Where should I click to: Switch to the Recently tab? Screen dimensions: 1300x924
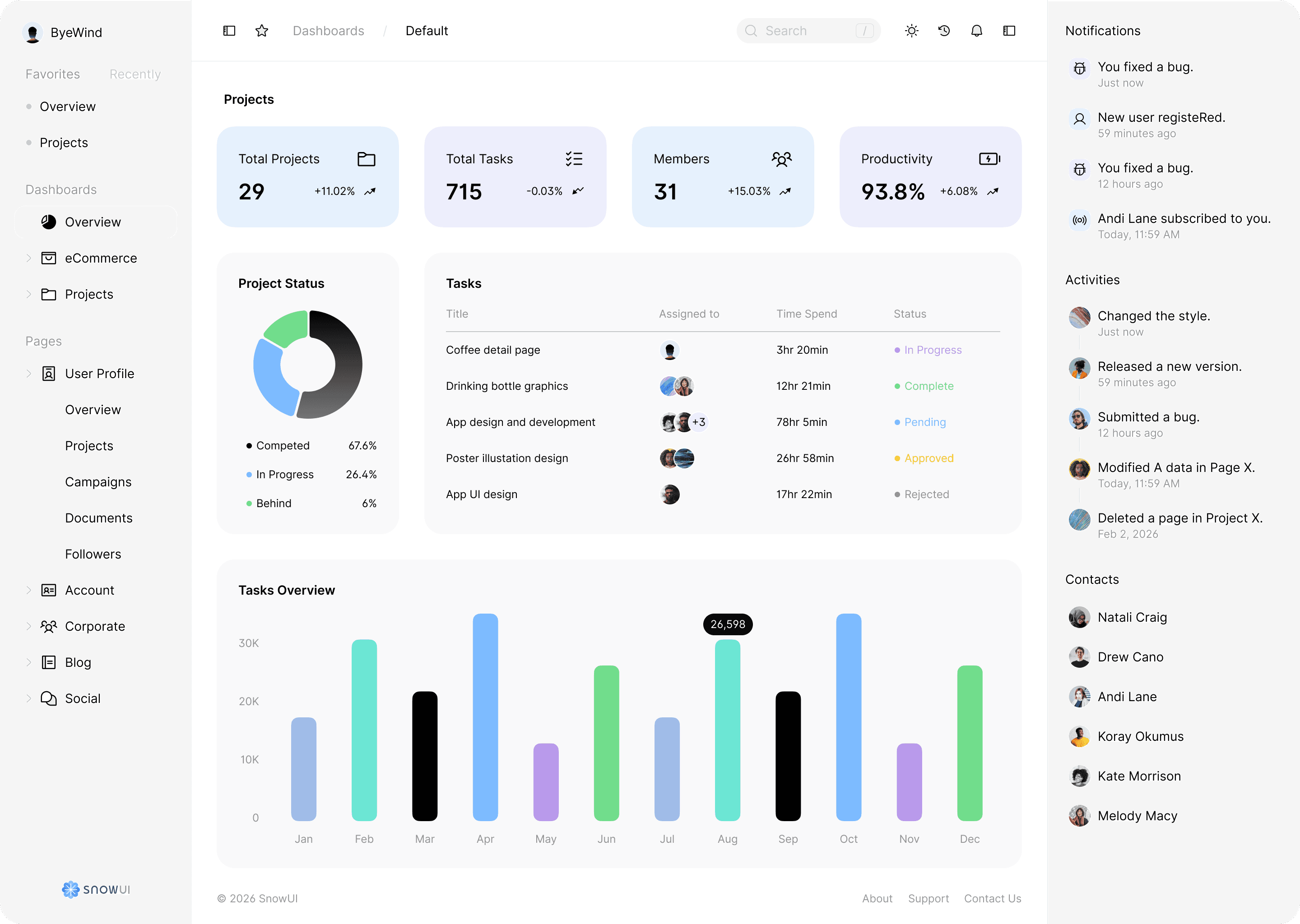135,74
